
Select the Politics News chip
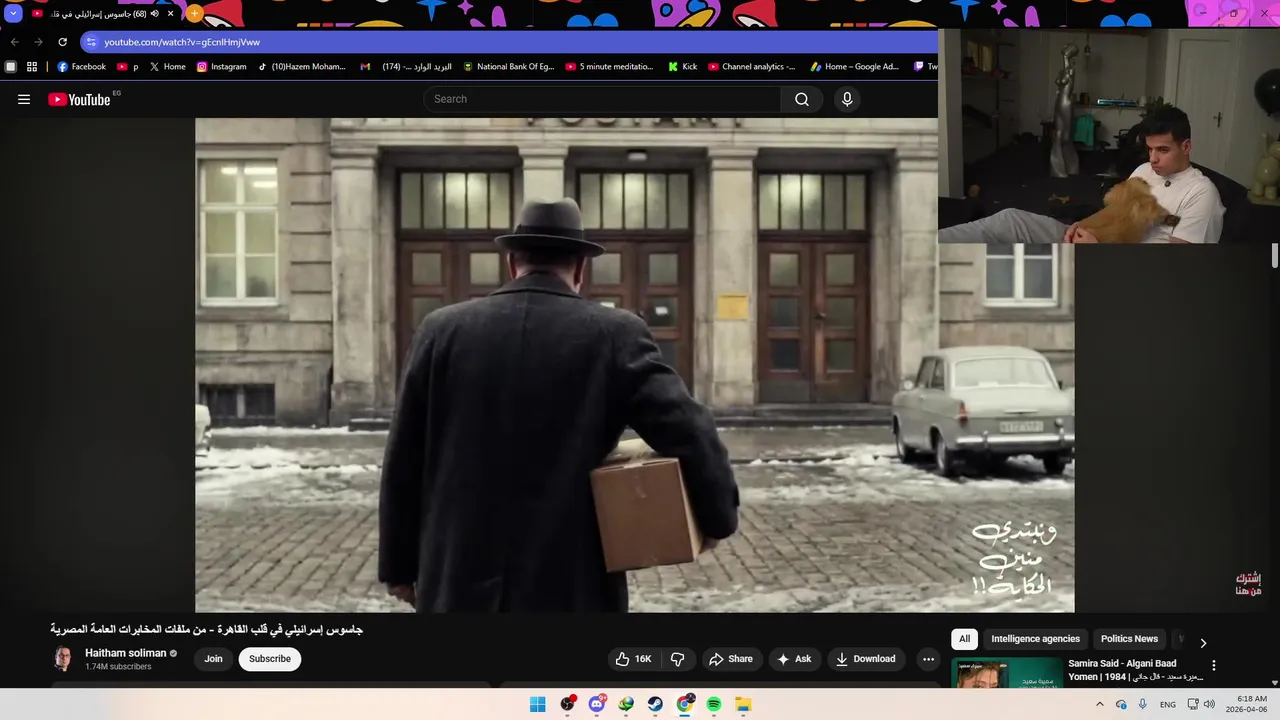click(x=1129, y=639)
